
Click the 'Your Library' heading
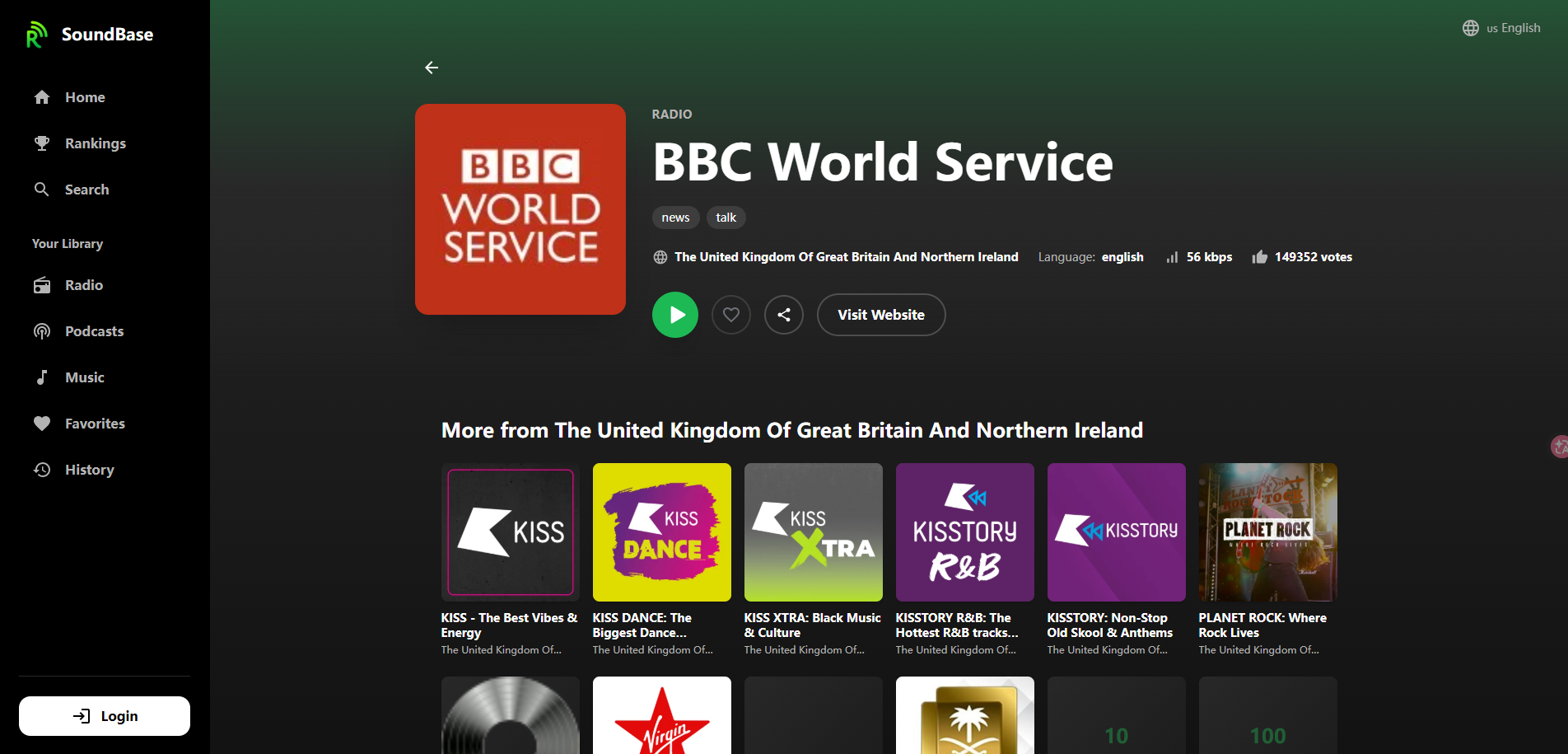[x=68, y=244]
